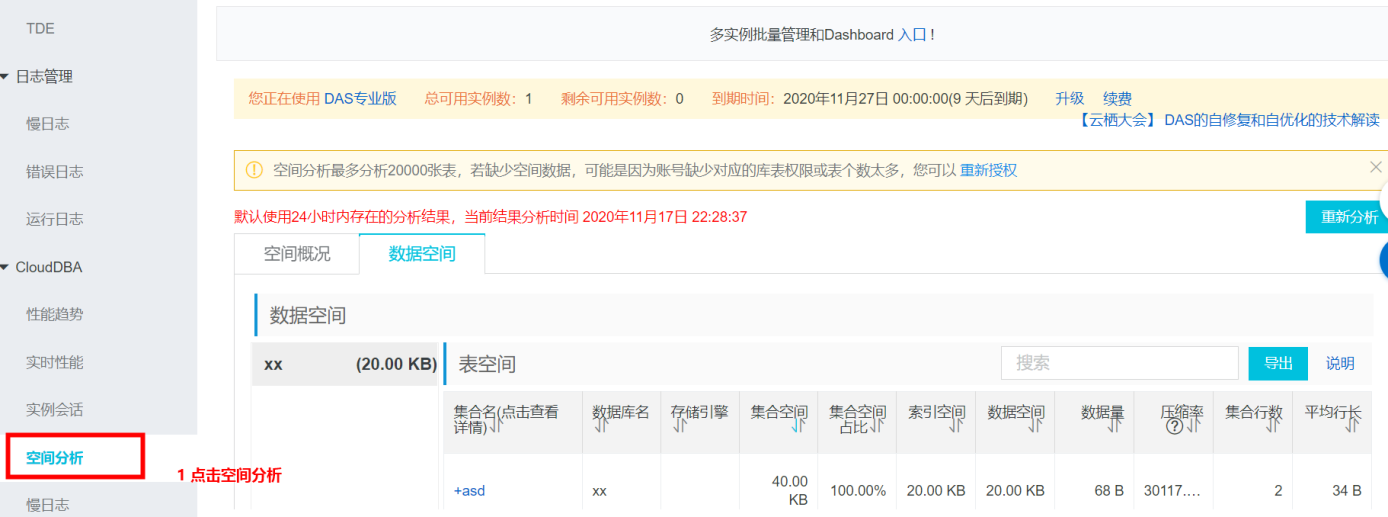The height and width of the screenshot is (517, 1388).
Task: Open 实例会话 in the sidebar
Action: click(x=54, y=409)
